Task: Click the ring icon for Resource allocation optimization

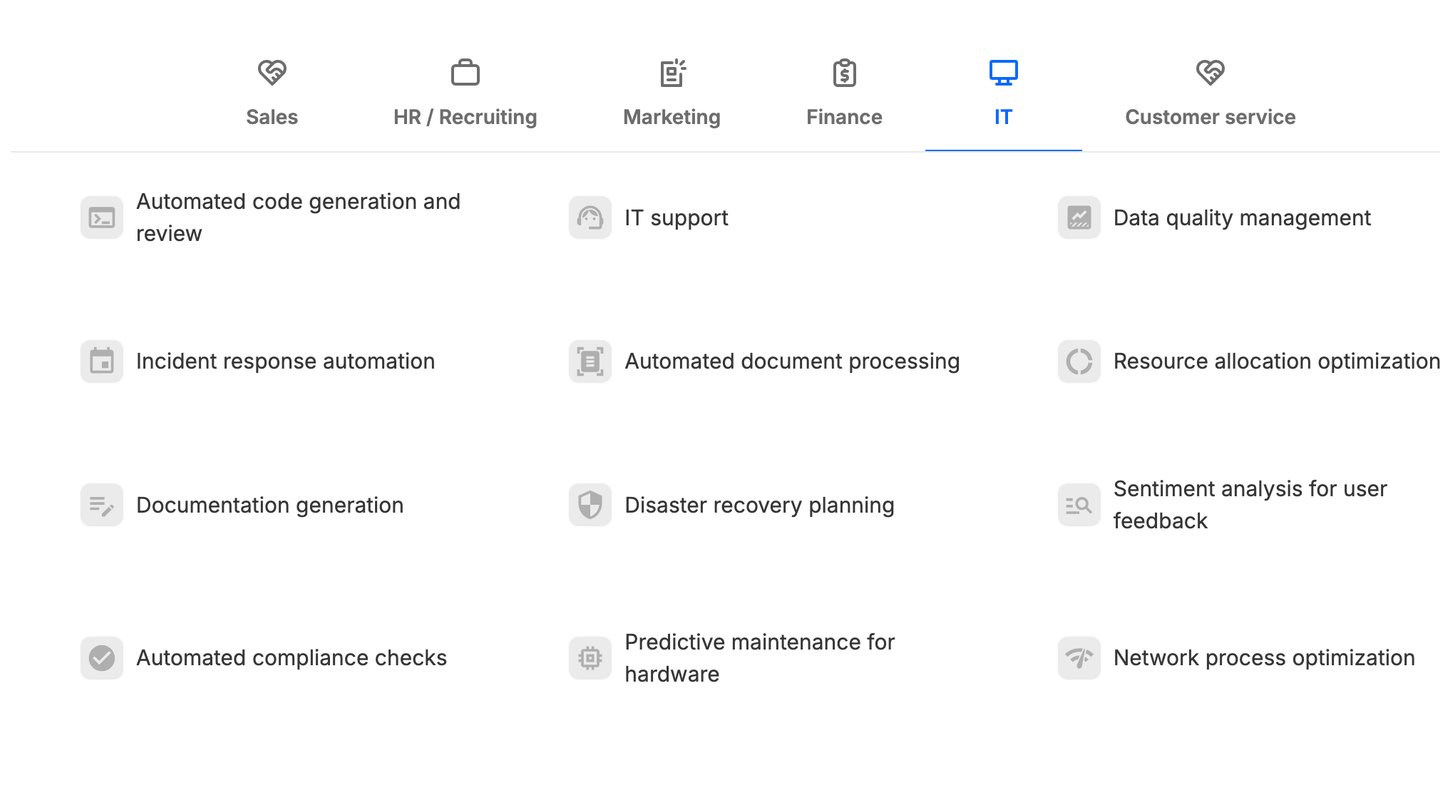Action: [x=1079, y=361]
